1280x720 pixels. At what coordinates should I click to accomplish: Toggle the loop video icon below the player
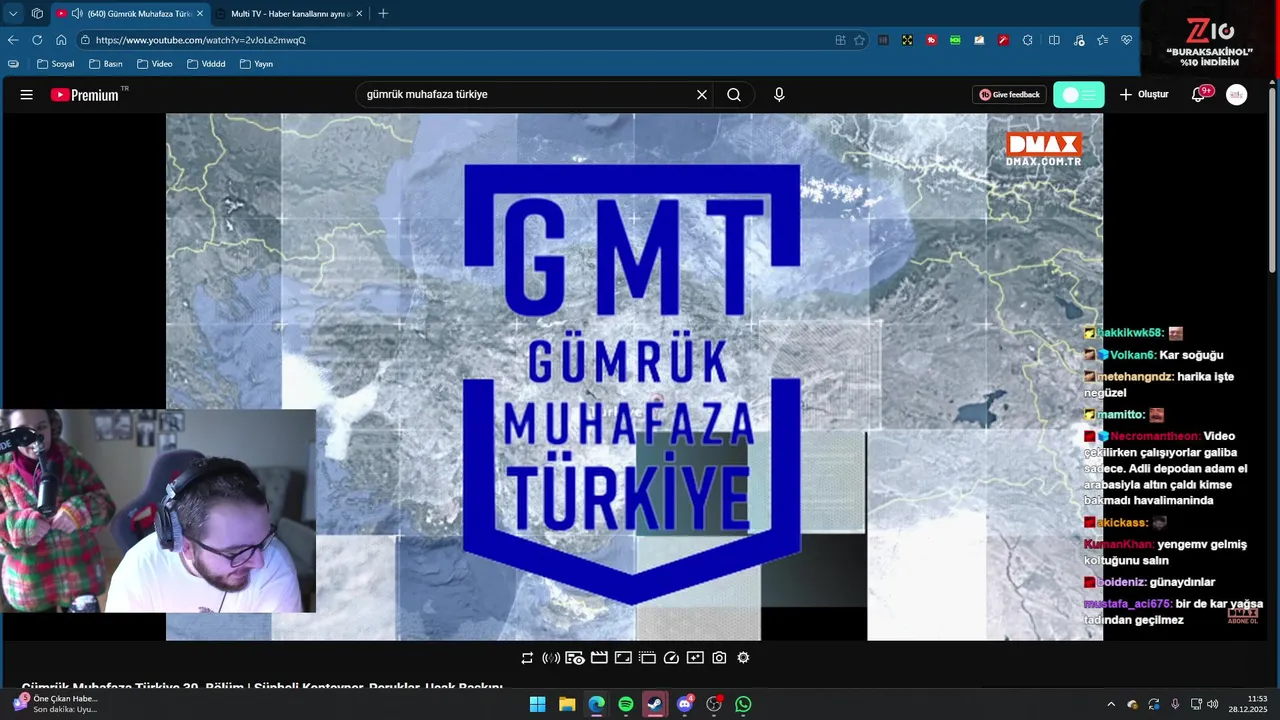tap(527, 658)
